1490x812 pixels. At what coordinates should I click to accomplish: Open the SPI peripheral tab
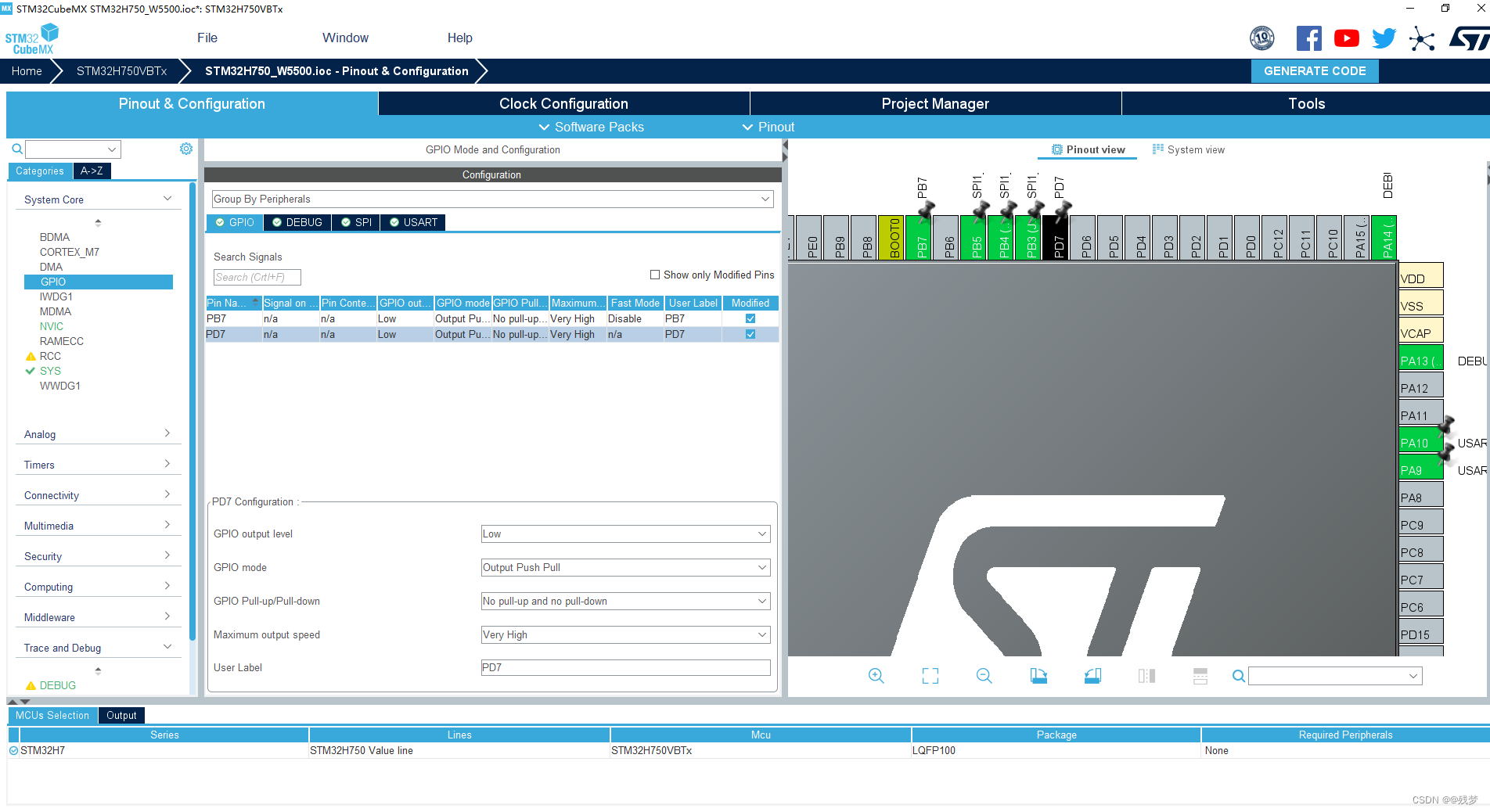pyautogui.click(x=356, y=222)
